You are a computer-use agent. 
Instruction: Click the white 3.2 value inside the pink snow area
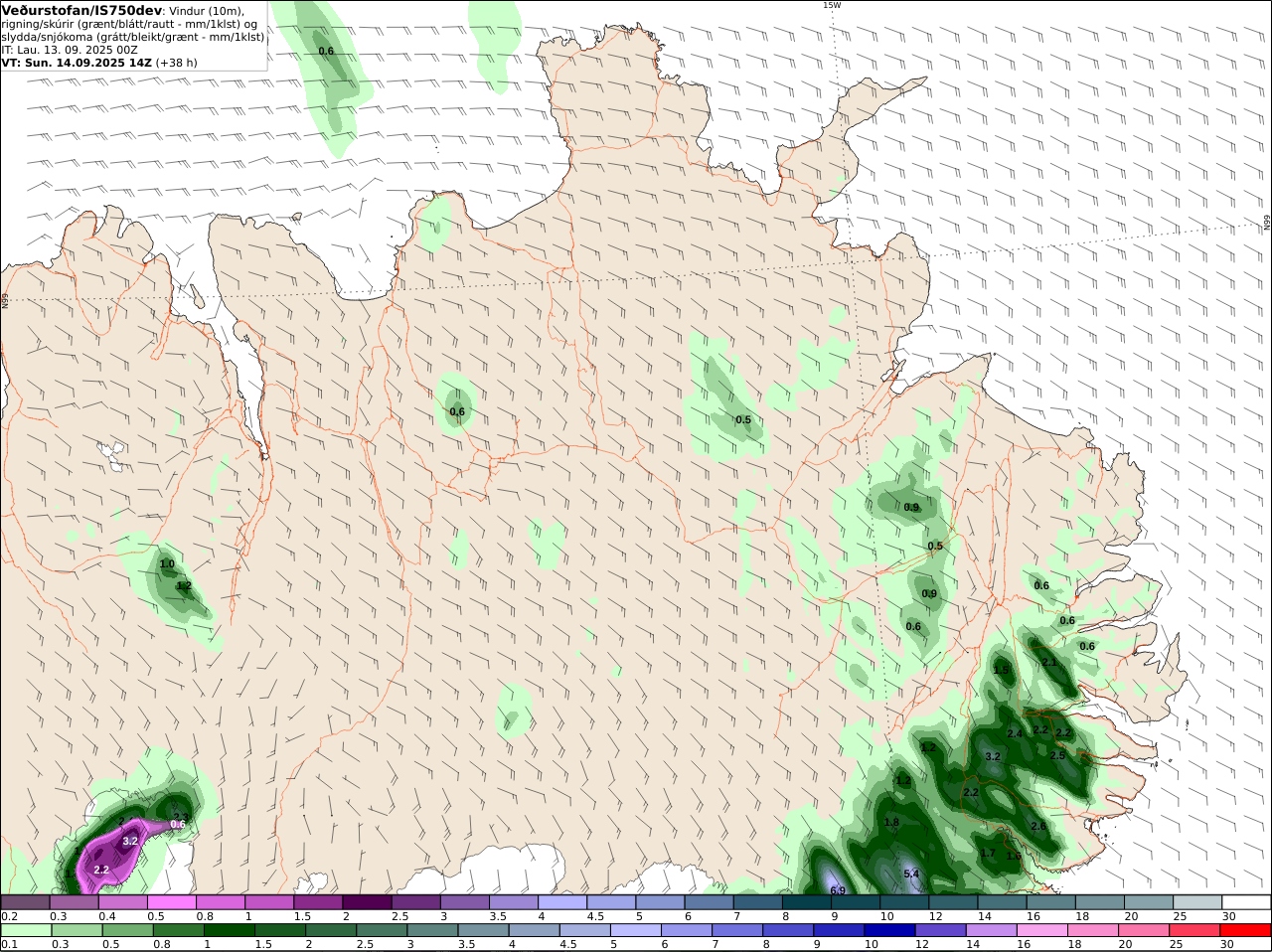click(130, 841)
